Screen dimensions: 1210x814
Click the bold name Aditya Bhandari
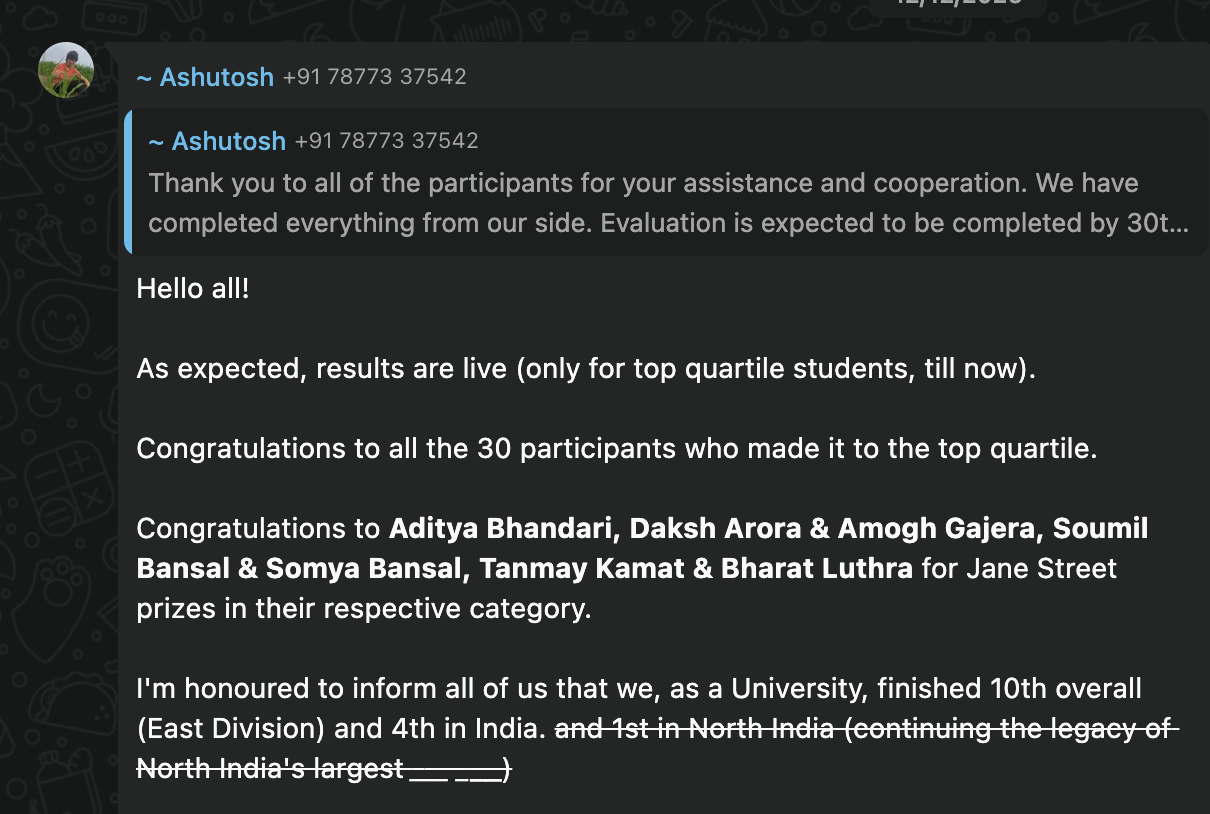(x=501, y=528)
